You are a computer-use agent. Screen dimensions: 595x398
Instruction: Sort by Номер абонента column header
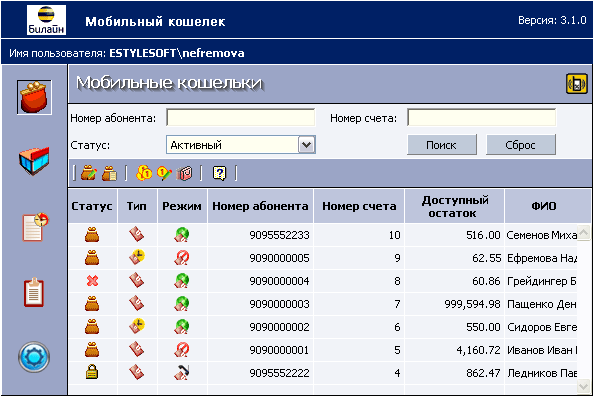coord(260,206)
